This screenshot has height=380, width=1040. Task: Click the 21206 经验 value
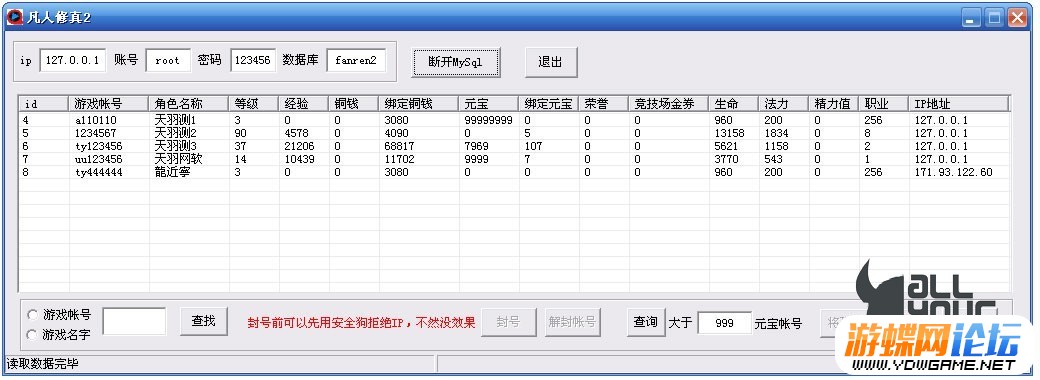pos(299,146)
